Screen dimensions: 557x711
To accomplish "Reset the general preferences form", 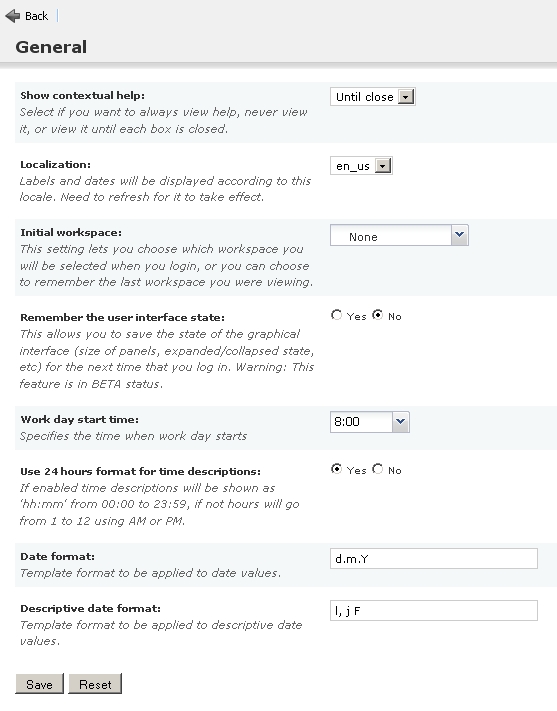I will point(95,684).
